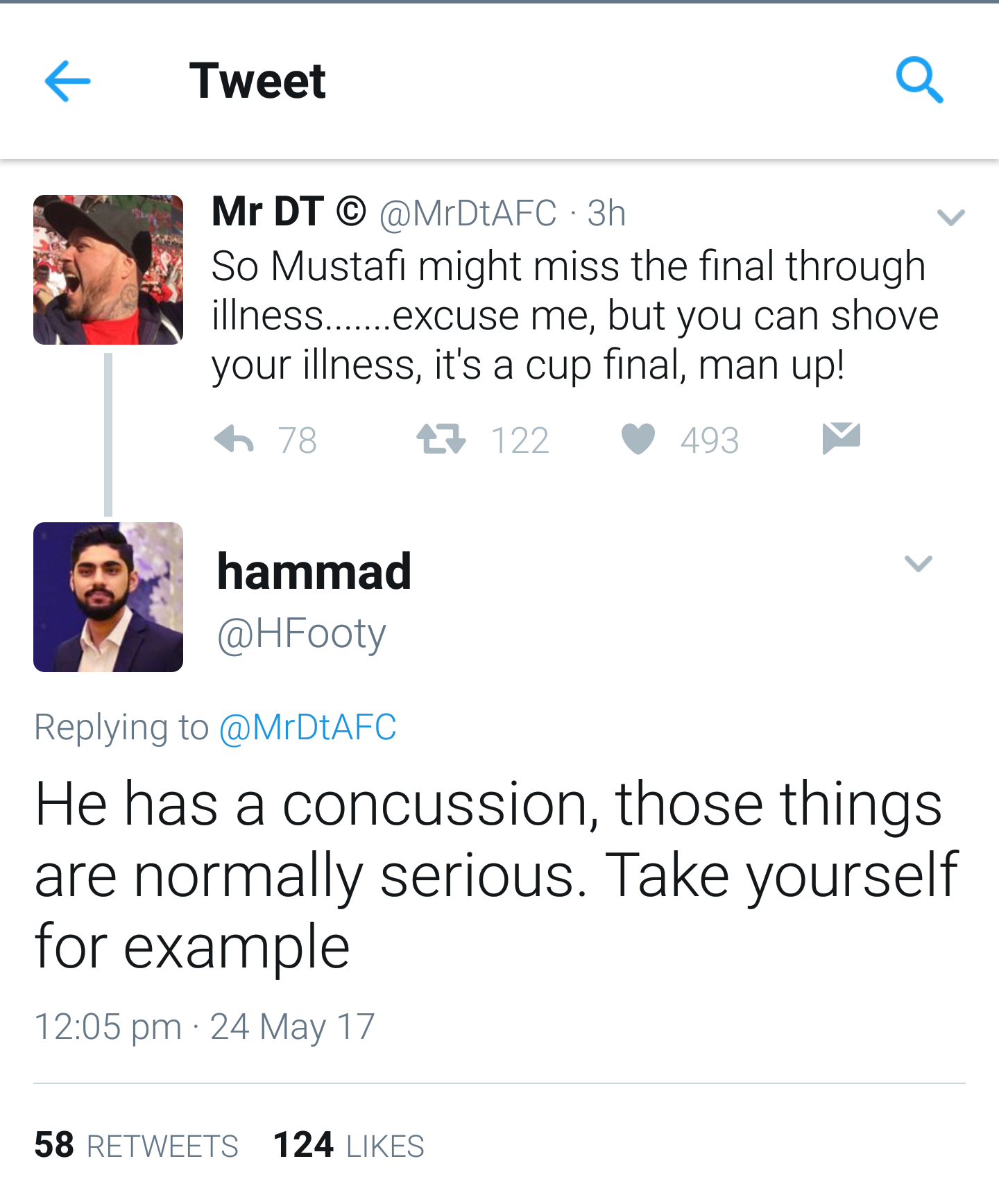Open the @MrDtAFC link in Replying to

pyautogui.click(x=308, y=728)
